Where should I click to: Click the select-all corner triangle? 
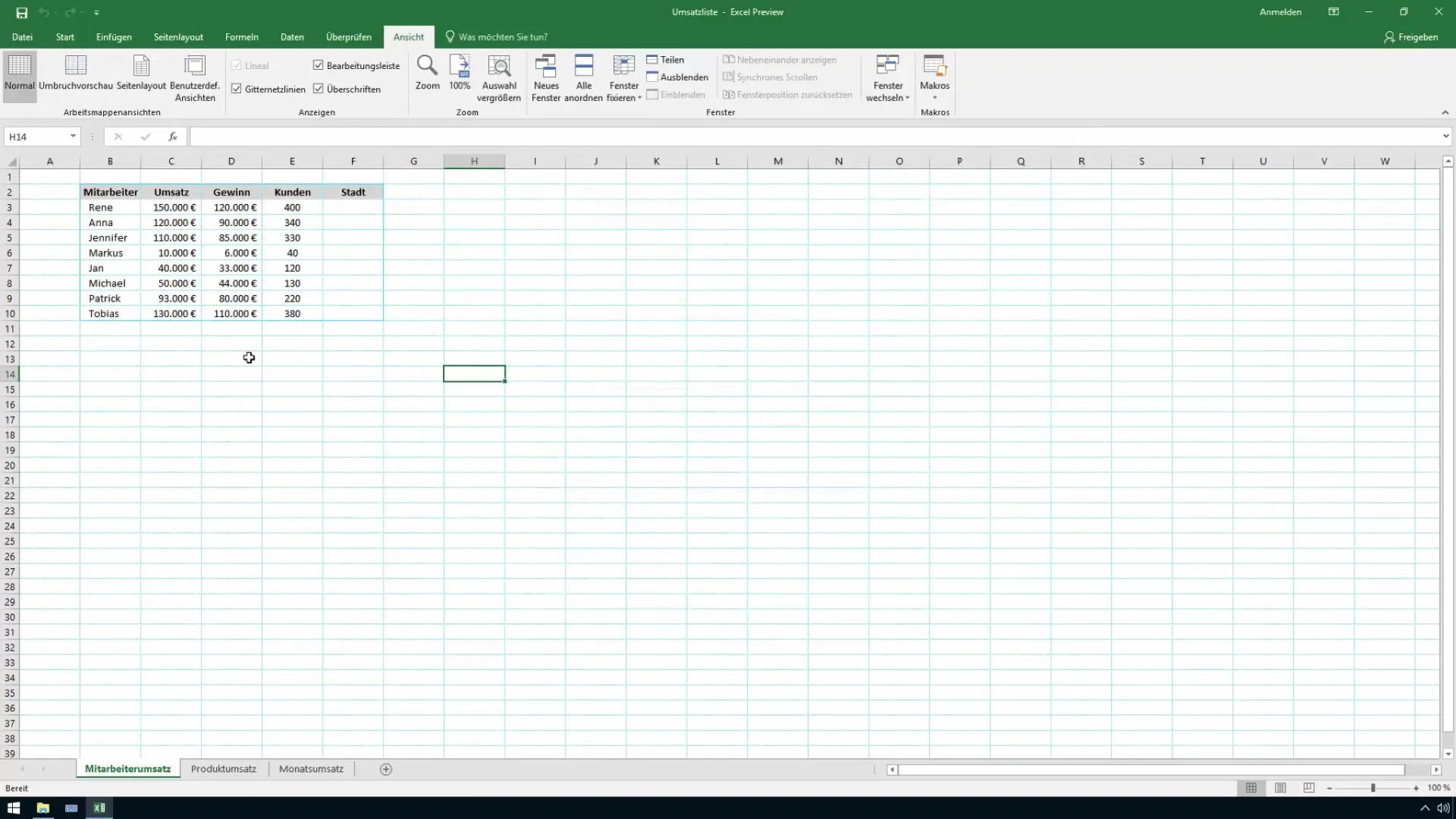11,162
